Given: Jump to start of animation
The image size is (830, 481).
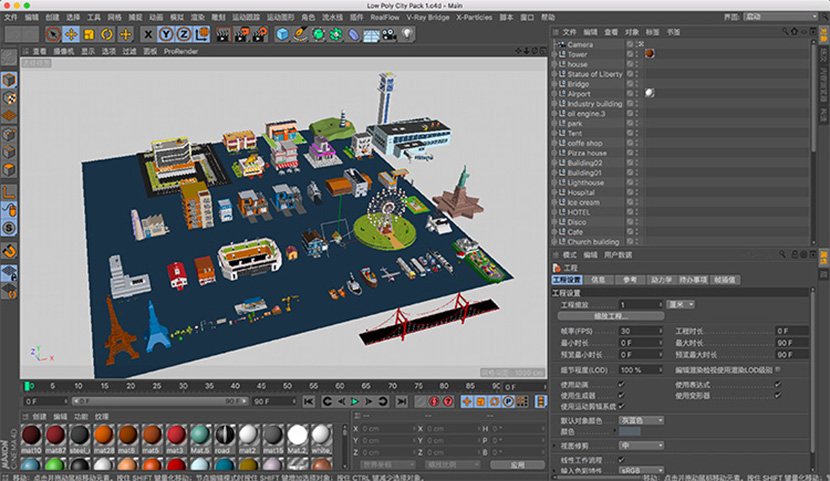Looking at the screenshot, I should [x=309, y=402].
